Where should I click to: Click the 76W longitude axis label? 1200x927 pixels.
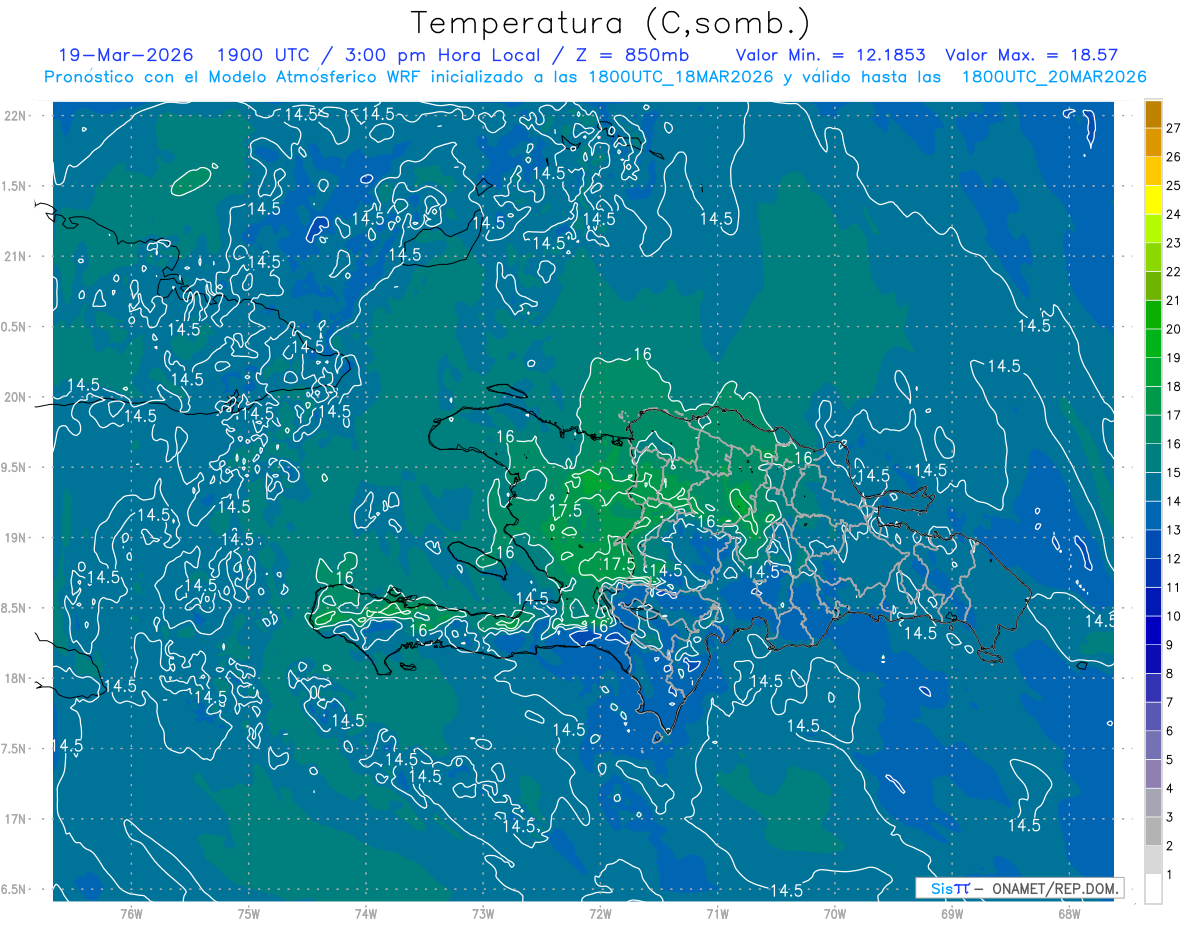(x=131, y=913)
